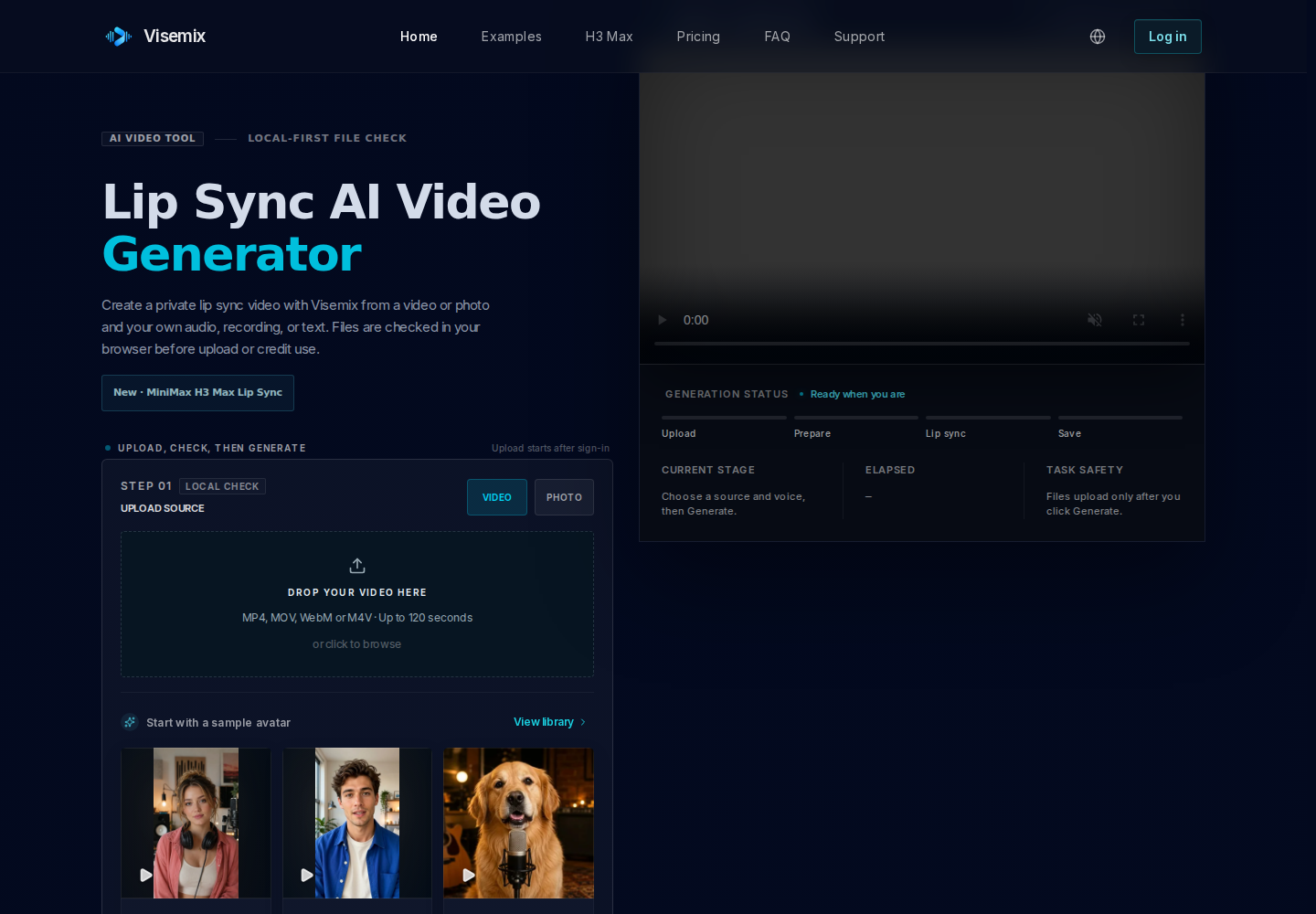Click the Lip sync stage label

point(946,434)
